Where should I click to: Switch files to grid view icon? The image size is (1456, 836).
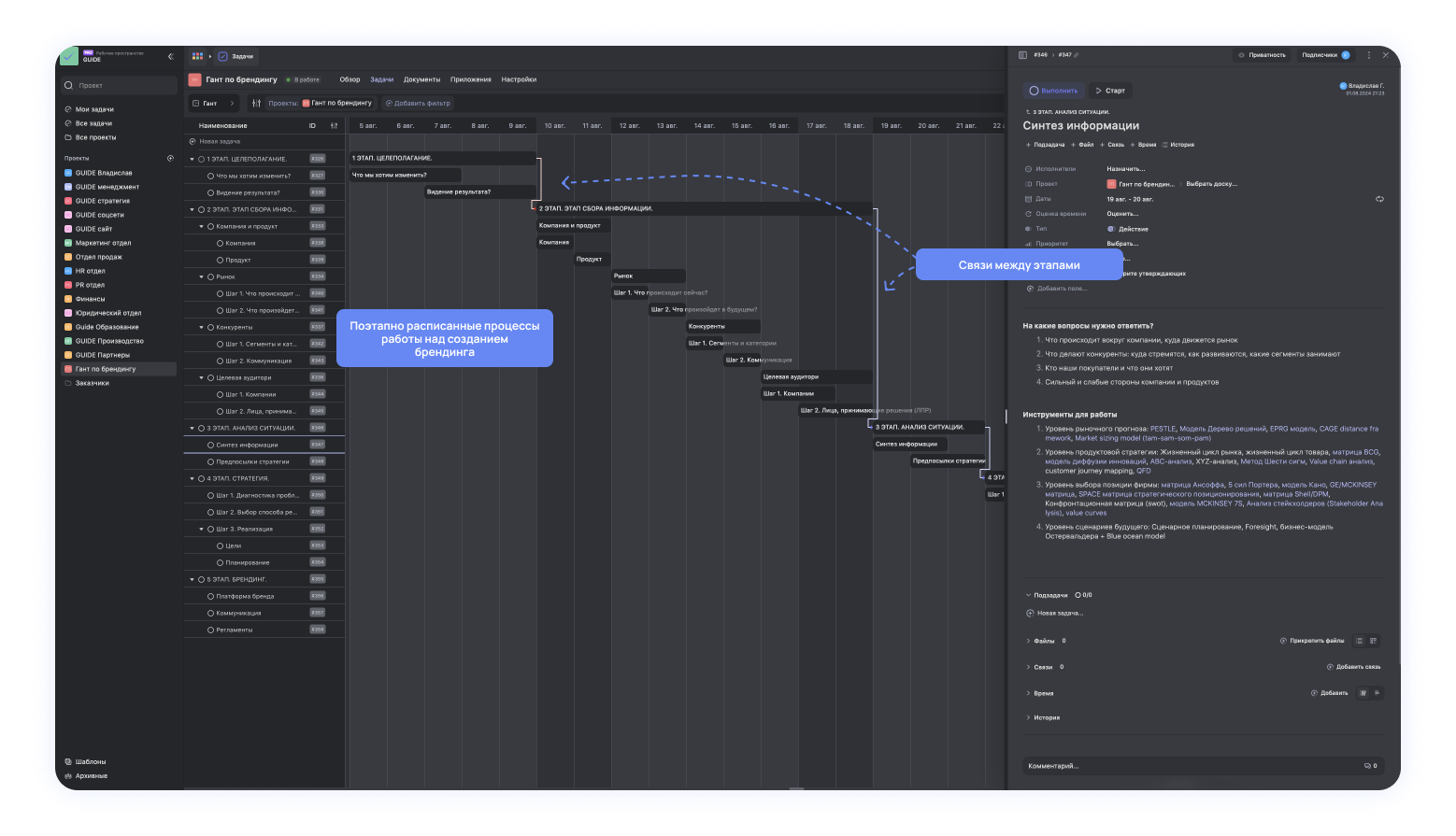coord(1373,641)
